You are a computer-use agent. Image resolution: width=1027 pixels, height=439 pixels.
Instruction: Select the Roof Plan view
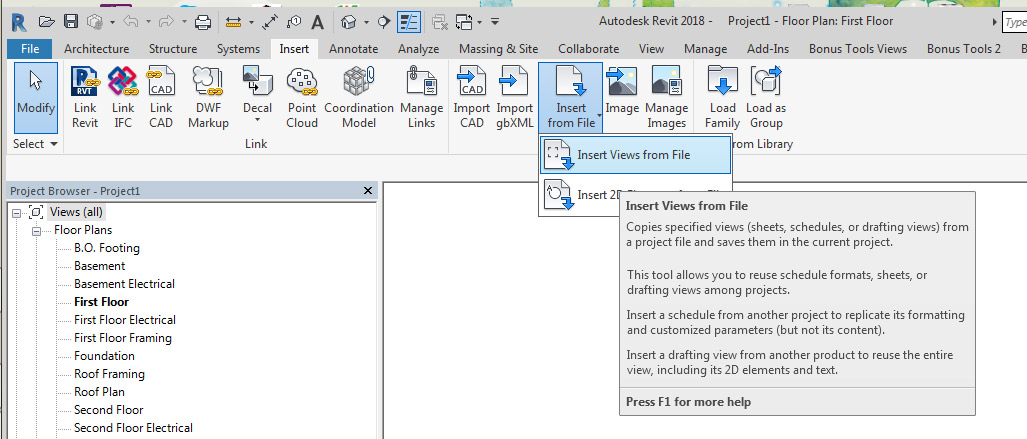coord(99,391)
